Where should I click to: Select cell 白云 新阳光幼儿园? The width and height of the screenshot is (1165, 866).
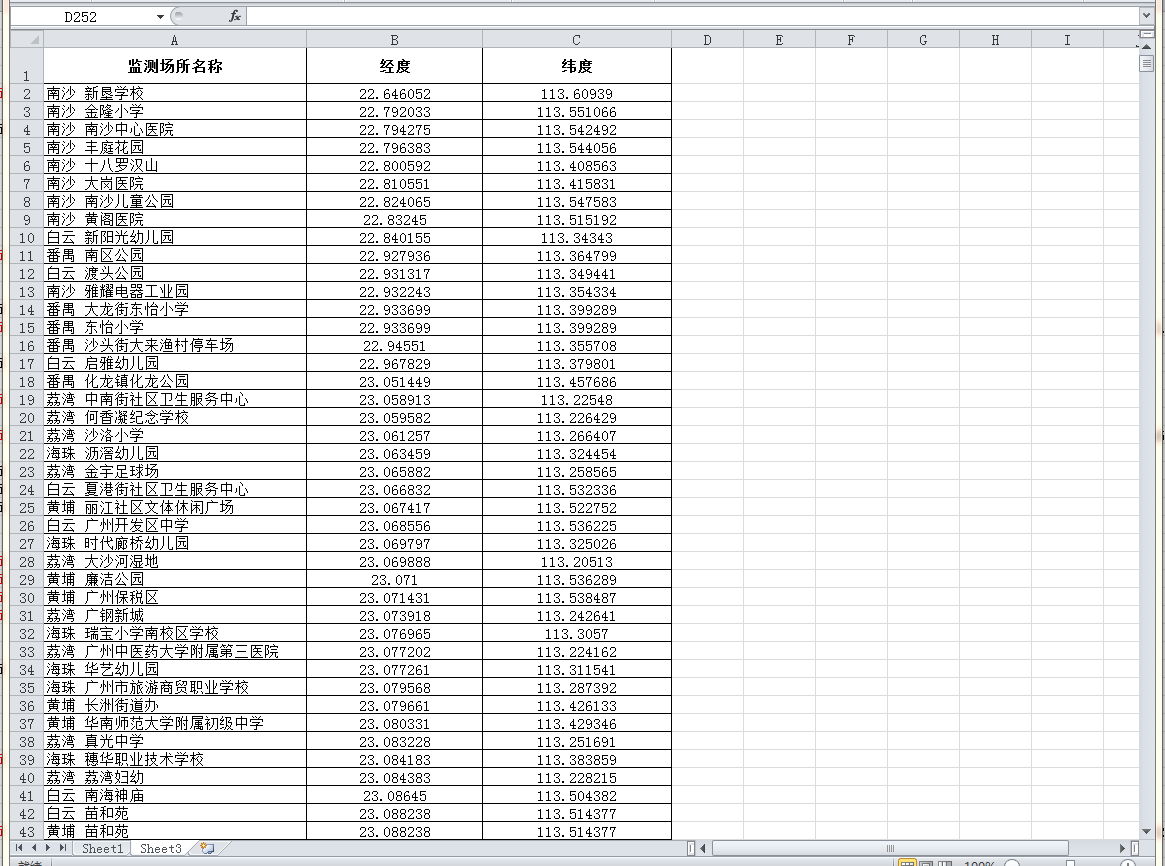tap(175, 237)
